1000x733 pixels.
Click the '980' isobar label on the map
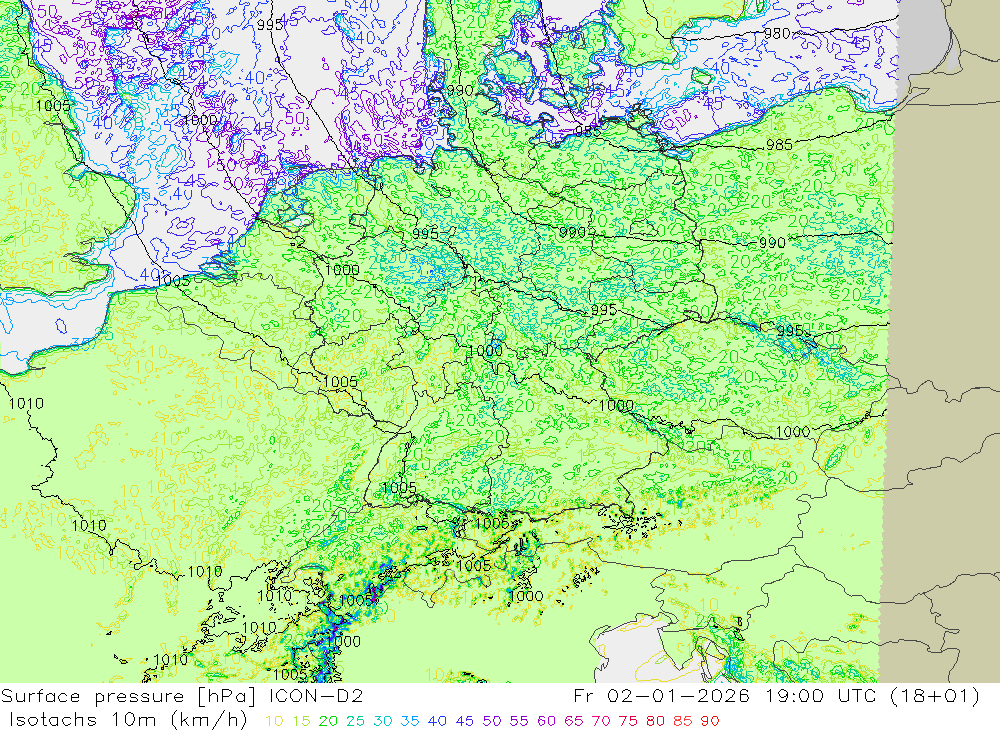coord(777,34)
